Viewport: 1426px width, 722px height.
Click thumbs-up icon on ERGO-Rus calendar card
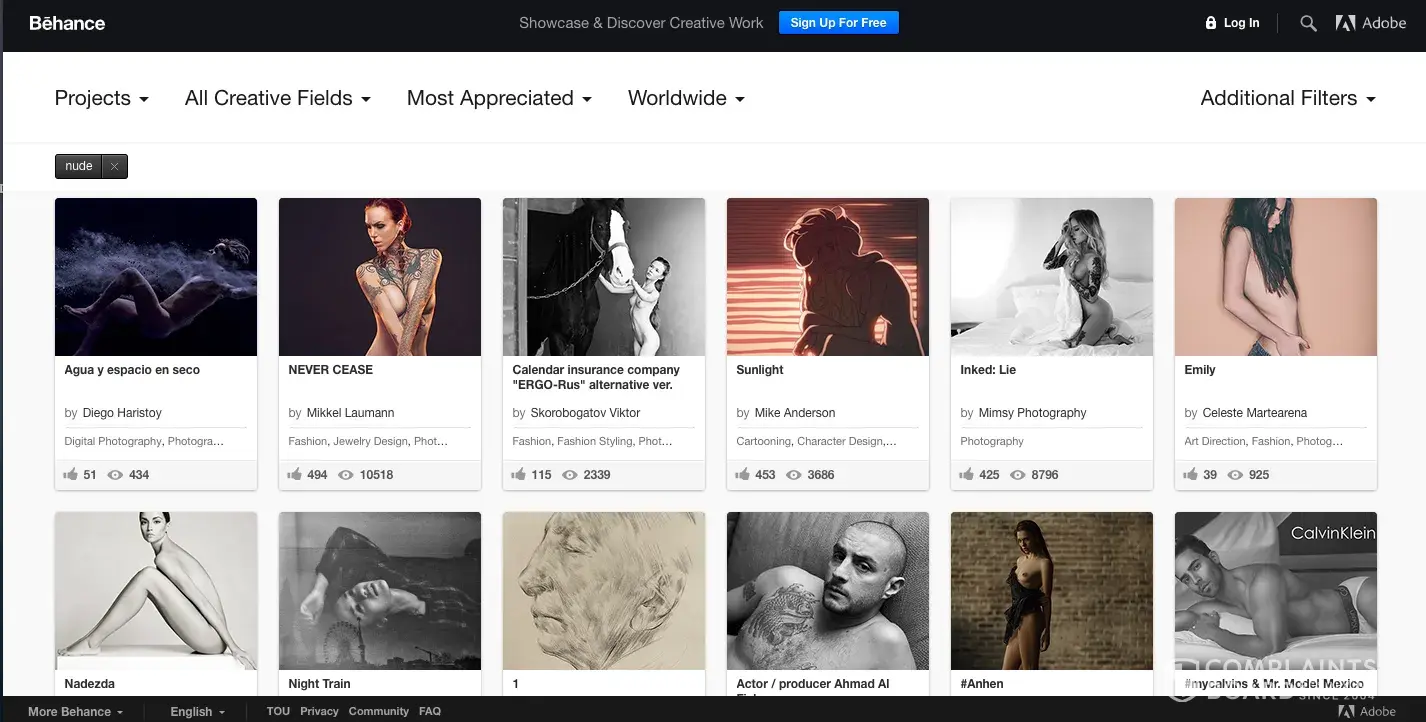pyautogui.click(x=519, y=475)
